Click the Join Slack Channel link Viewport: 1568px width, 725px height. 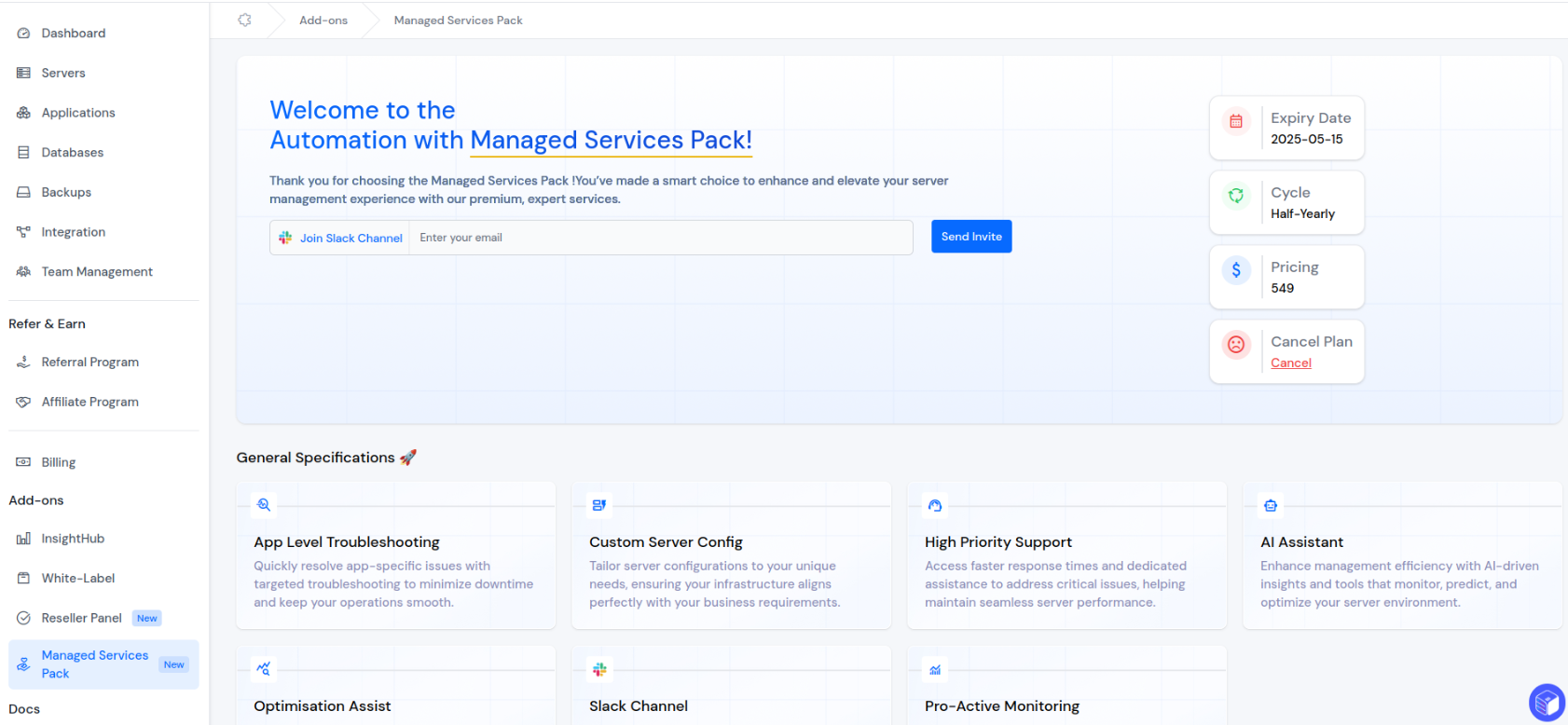click(x=351, y=239)
